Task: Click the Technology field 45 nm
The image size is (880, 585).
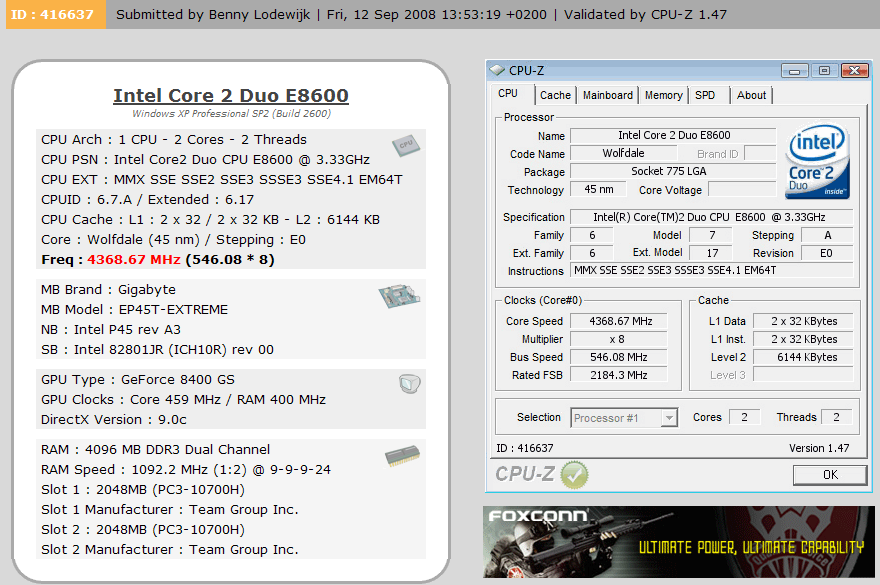Action: [598, 189]
